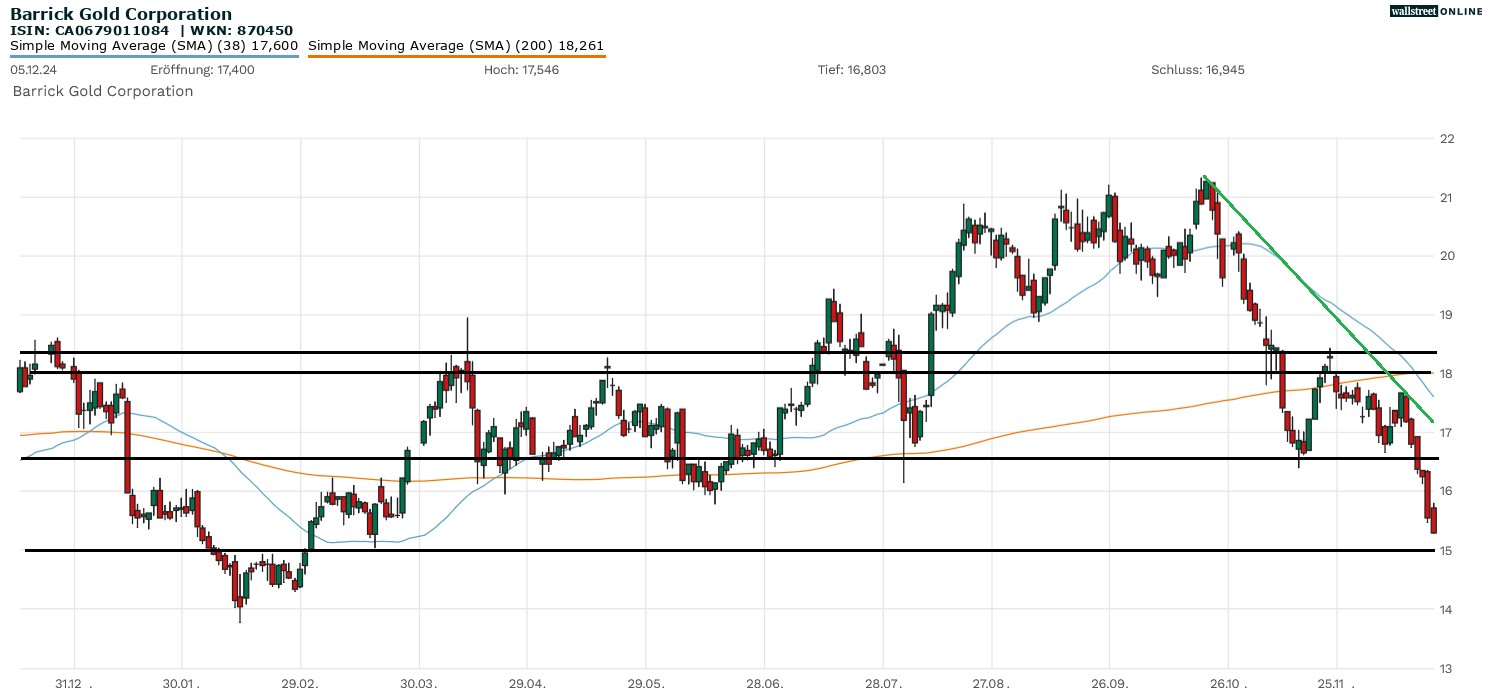
Task: Click the SMA (38) 17,600 legend label
Action: click(154, 46)
